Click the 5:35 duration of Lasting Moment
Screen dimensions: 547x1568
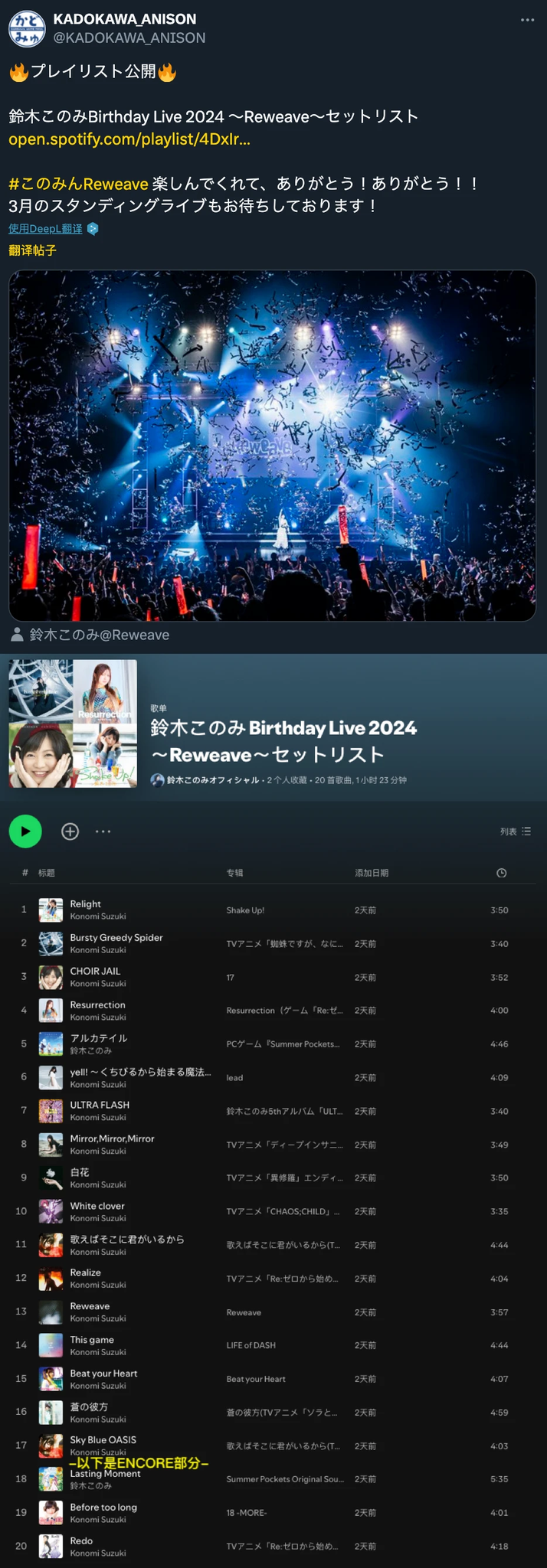pos(500,1479)
